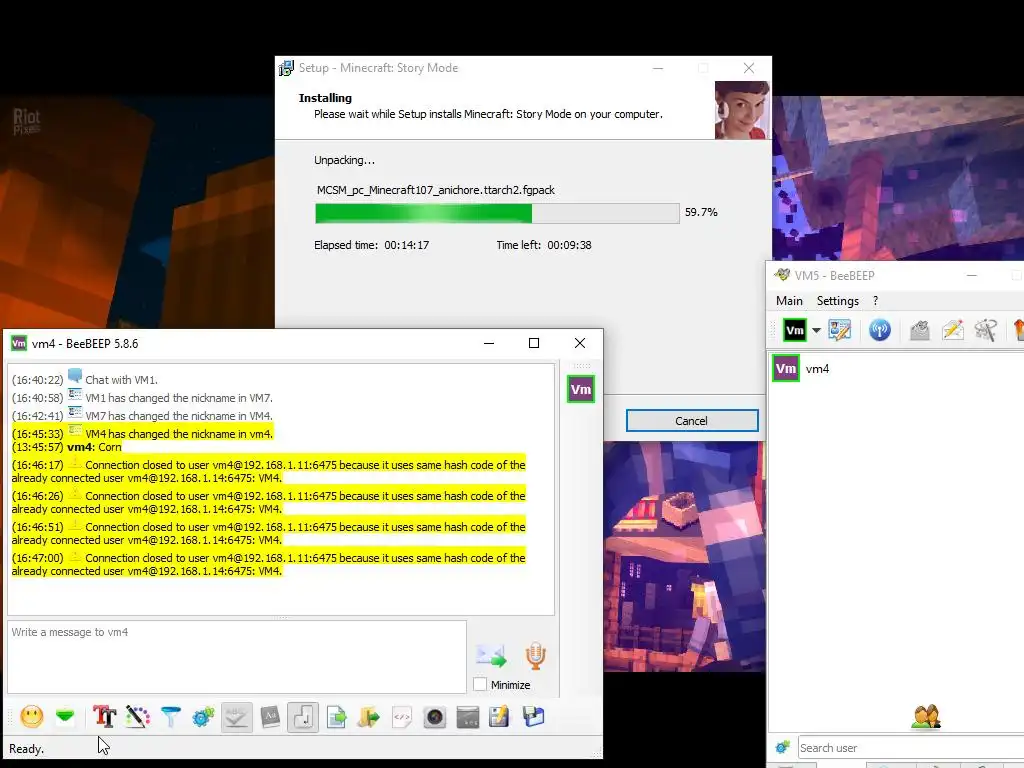Click the Vm status avatar in VM5 toolbar
This screenshot has width=1024, height=768.
tap(795, 330)
